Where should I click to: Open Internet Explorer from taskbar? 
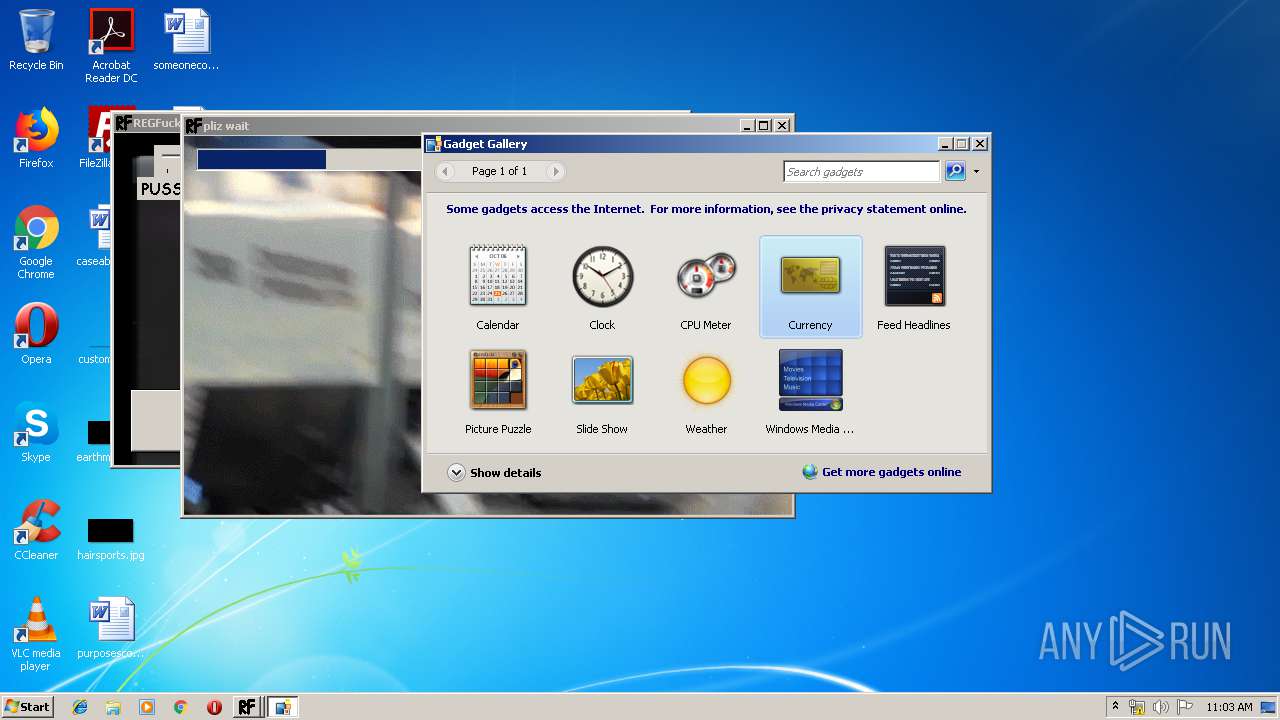click(80, 707)
